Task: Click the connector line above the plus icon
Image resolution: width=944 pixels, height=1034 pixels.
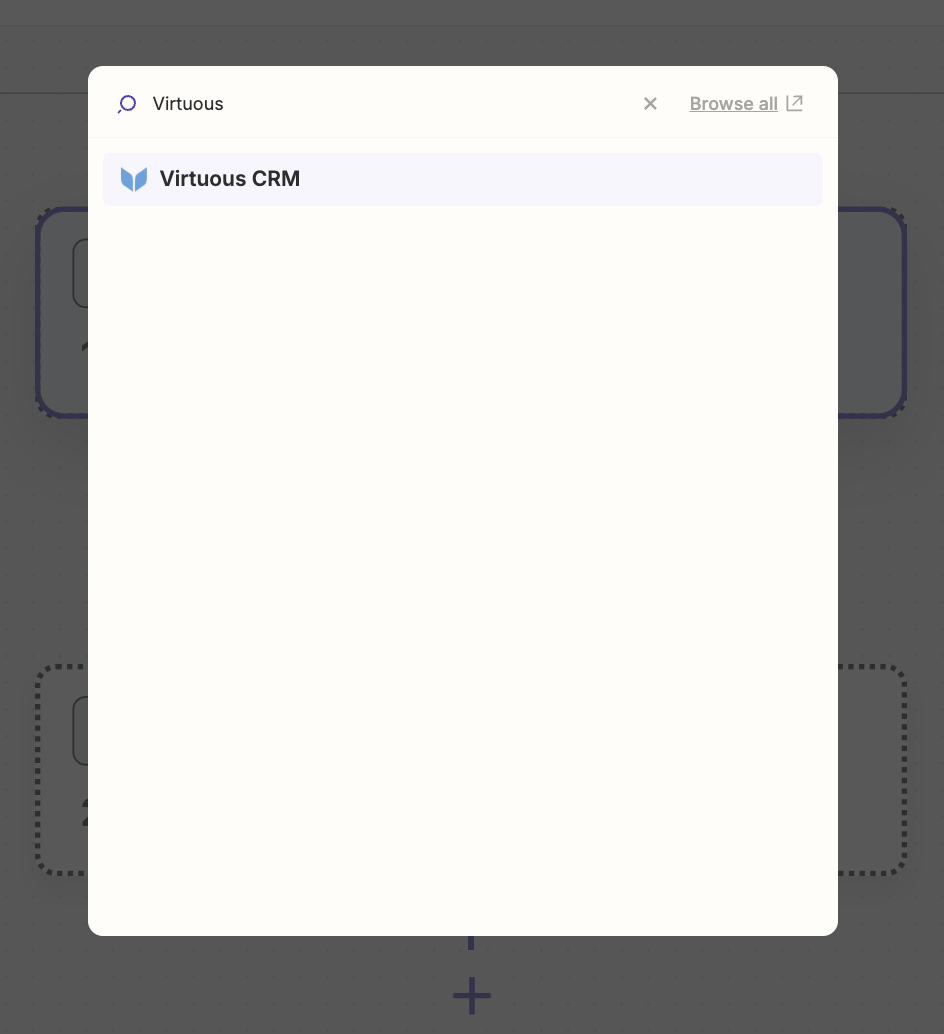Action: click(471, 943)
